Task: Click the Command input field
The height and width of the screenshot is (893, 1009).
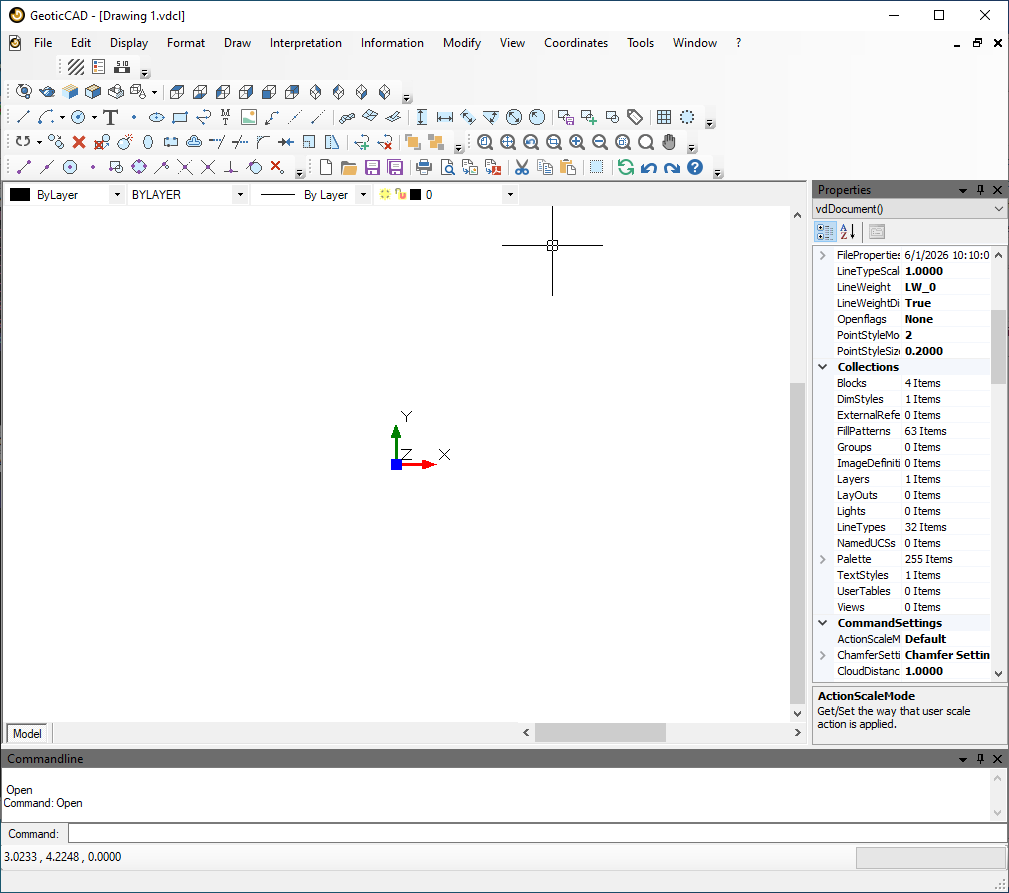Action: click(537, 834)
